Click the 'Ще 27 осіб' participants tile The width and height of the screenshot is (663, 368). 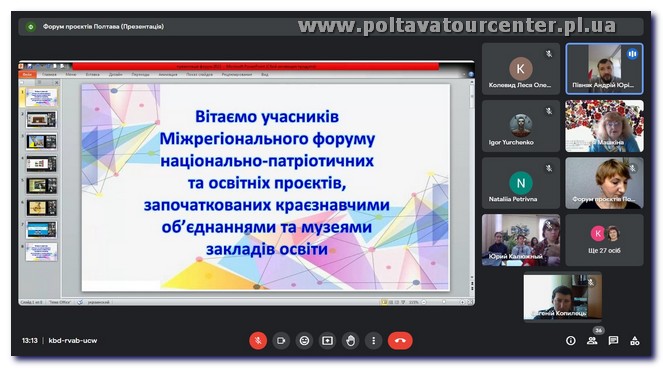[604, 240]
